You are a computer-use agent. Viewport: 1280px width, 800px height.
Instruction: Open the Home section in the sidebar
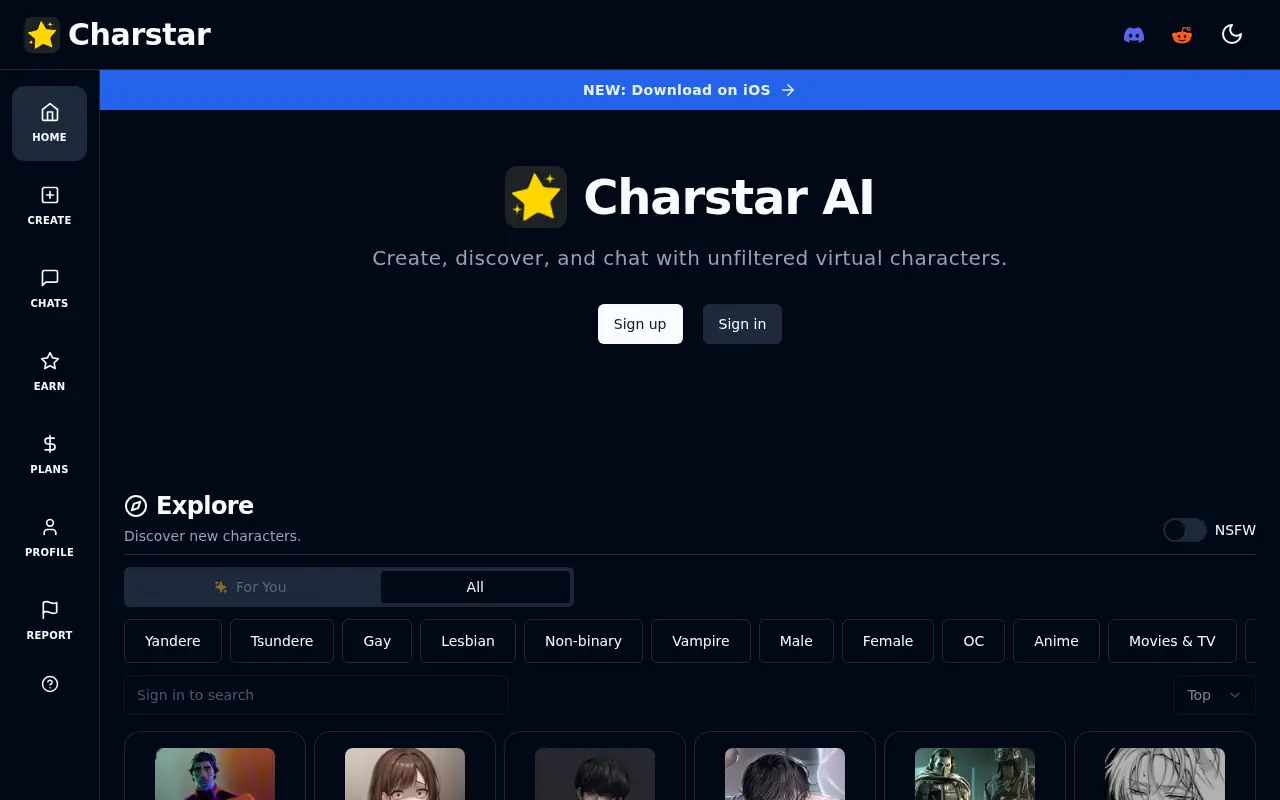[x=49, y=122]
